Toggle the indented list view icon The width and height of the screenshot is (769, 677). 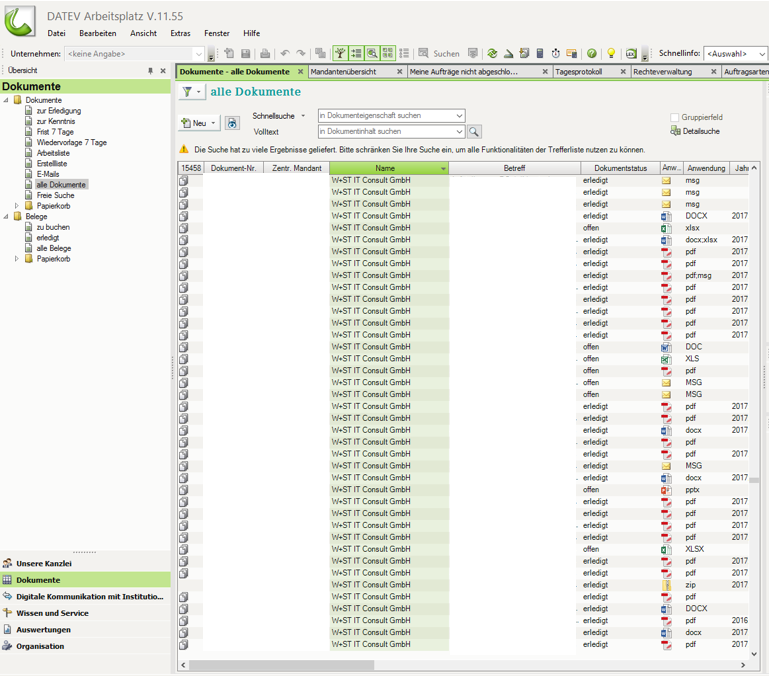[x=357, y=53]
